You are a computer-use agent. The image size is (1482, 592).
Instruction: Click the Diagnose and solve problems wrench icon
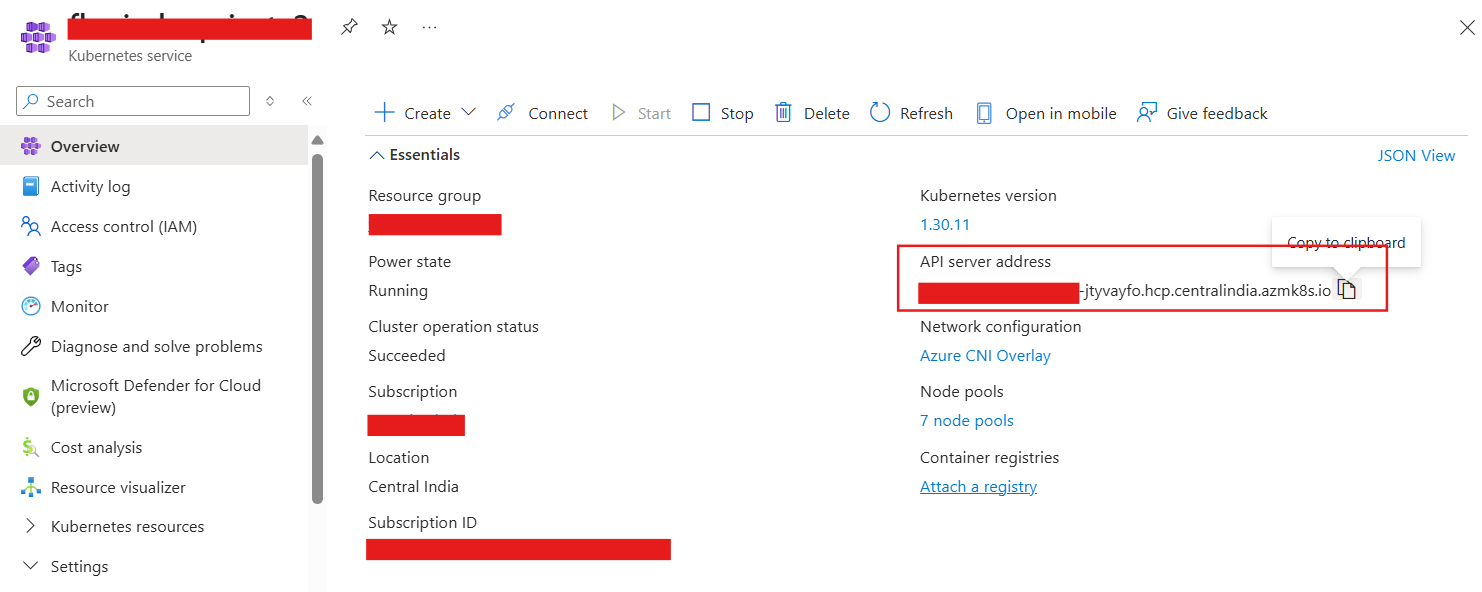(x=31, y=346)
